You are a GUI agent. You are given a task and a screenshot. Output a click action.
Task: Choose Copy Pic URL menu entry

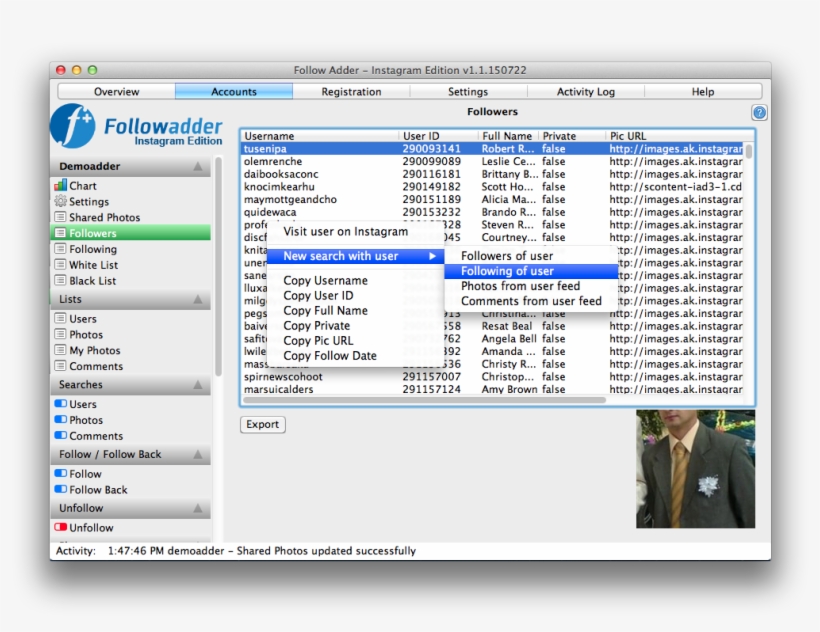[355, 341]
